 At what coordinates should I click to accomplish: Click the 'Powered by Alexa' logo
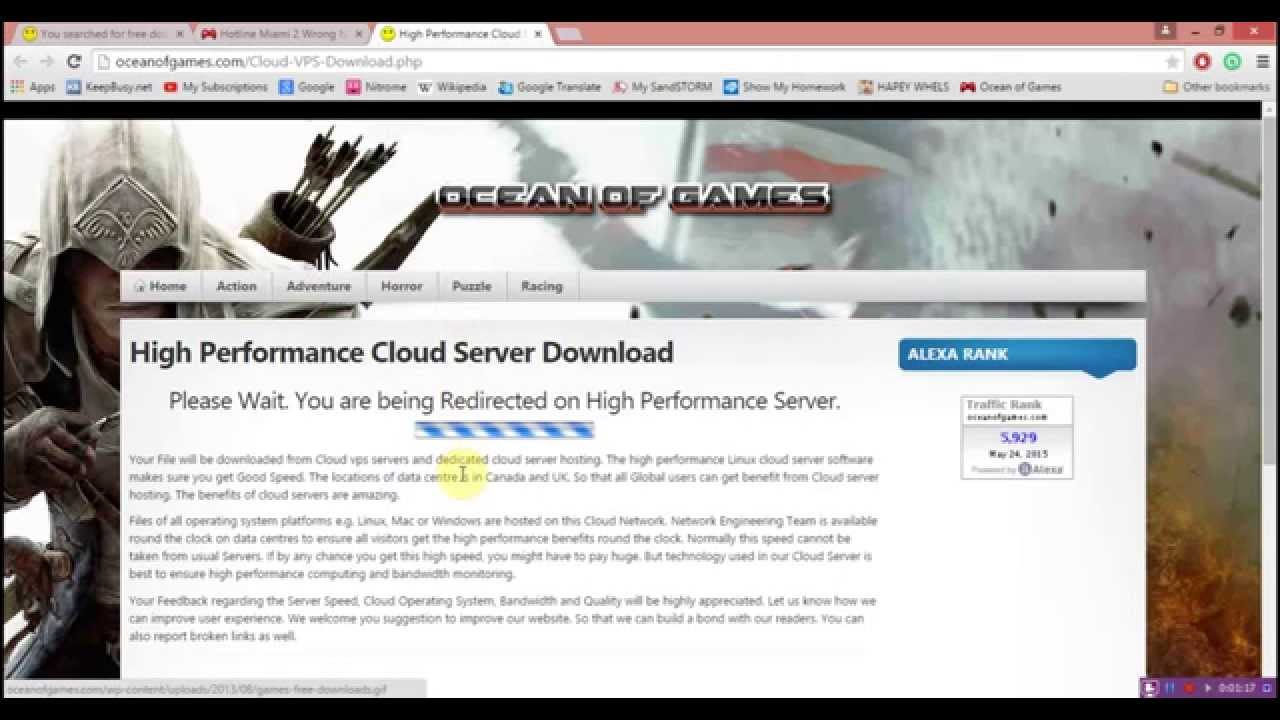(x=1017, y=470)
